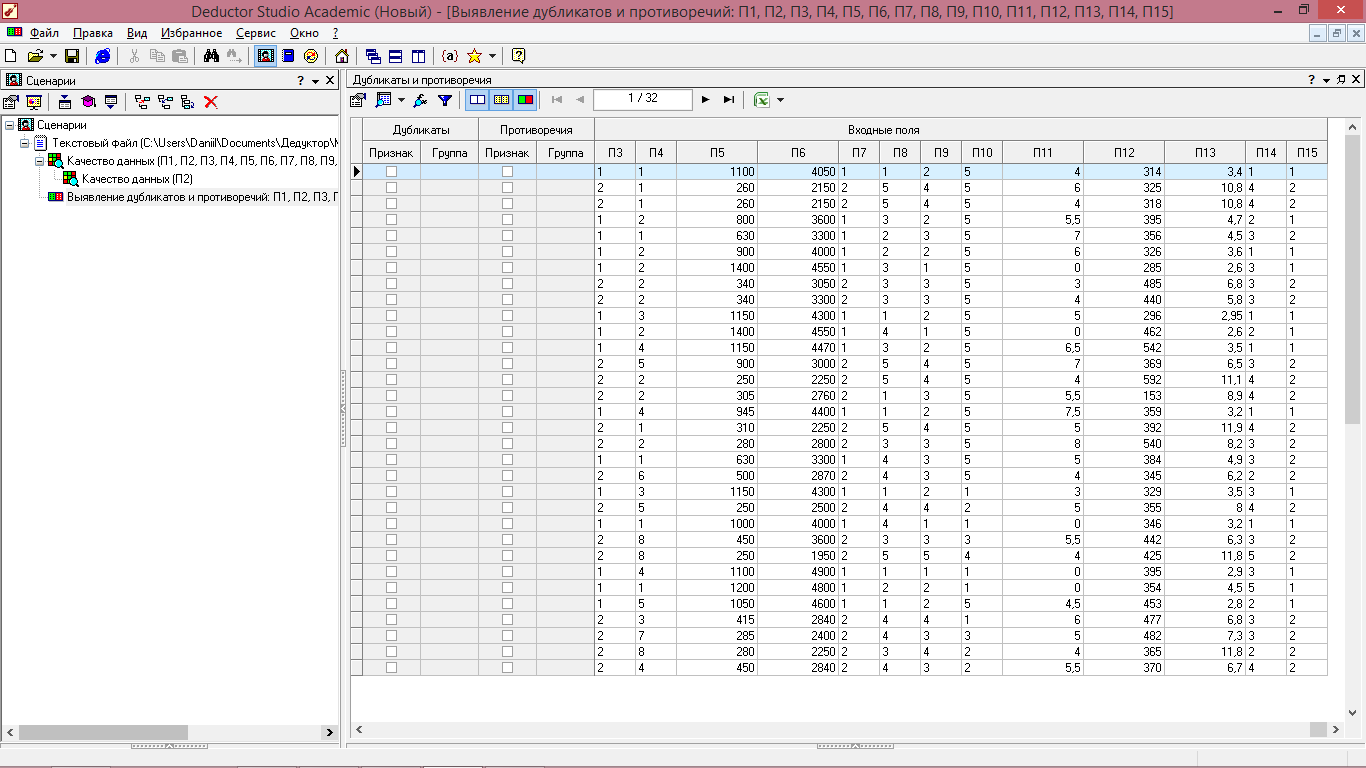Export the table to Excel icon
1366x768 pixels.
pyautogui.click(x=762, y=100)
